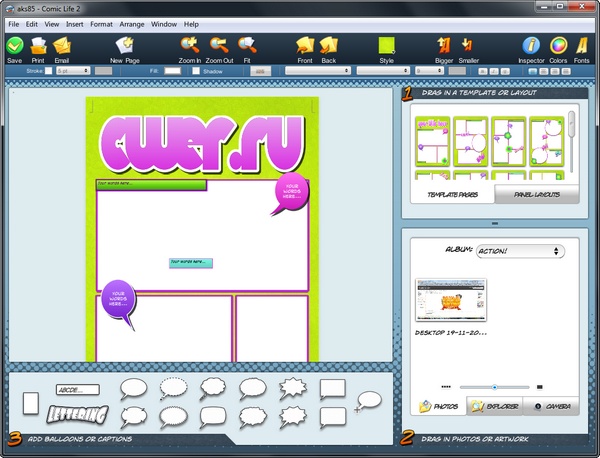Viewport: 600px width, 458px height.
Task: Add a New Page via toolbar
Action: (x=125, y=45)
